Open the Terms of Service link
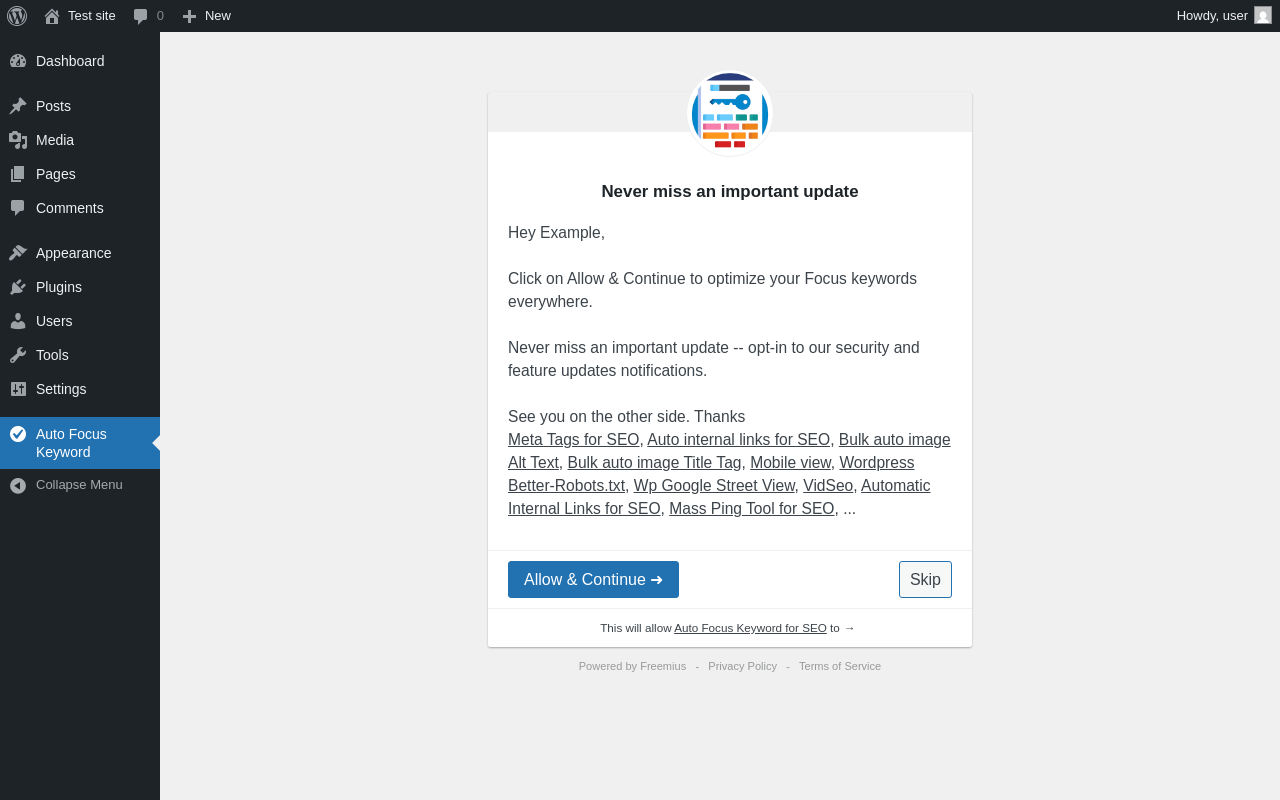The image size is (1280, 800). point(840,666)
